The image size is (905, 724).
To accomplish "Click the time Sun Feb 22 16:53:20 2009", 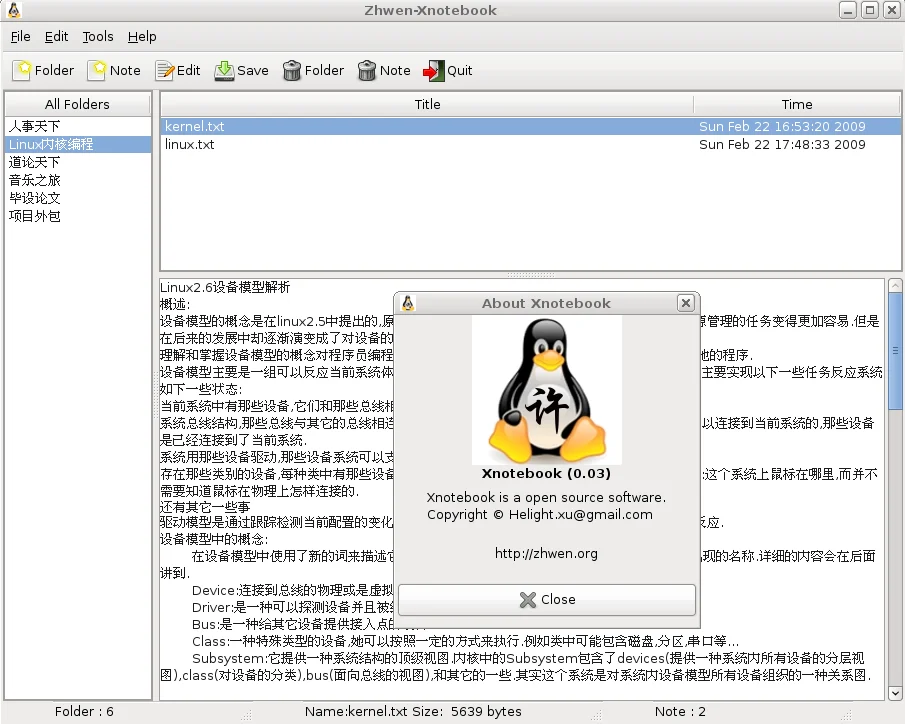I will pos(782,126).
